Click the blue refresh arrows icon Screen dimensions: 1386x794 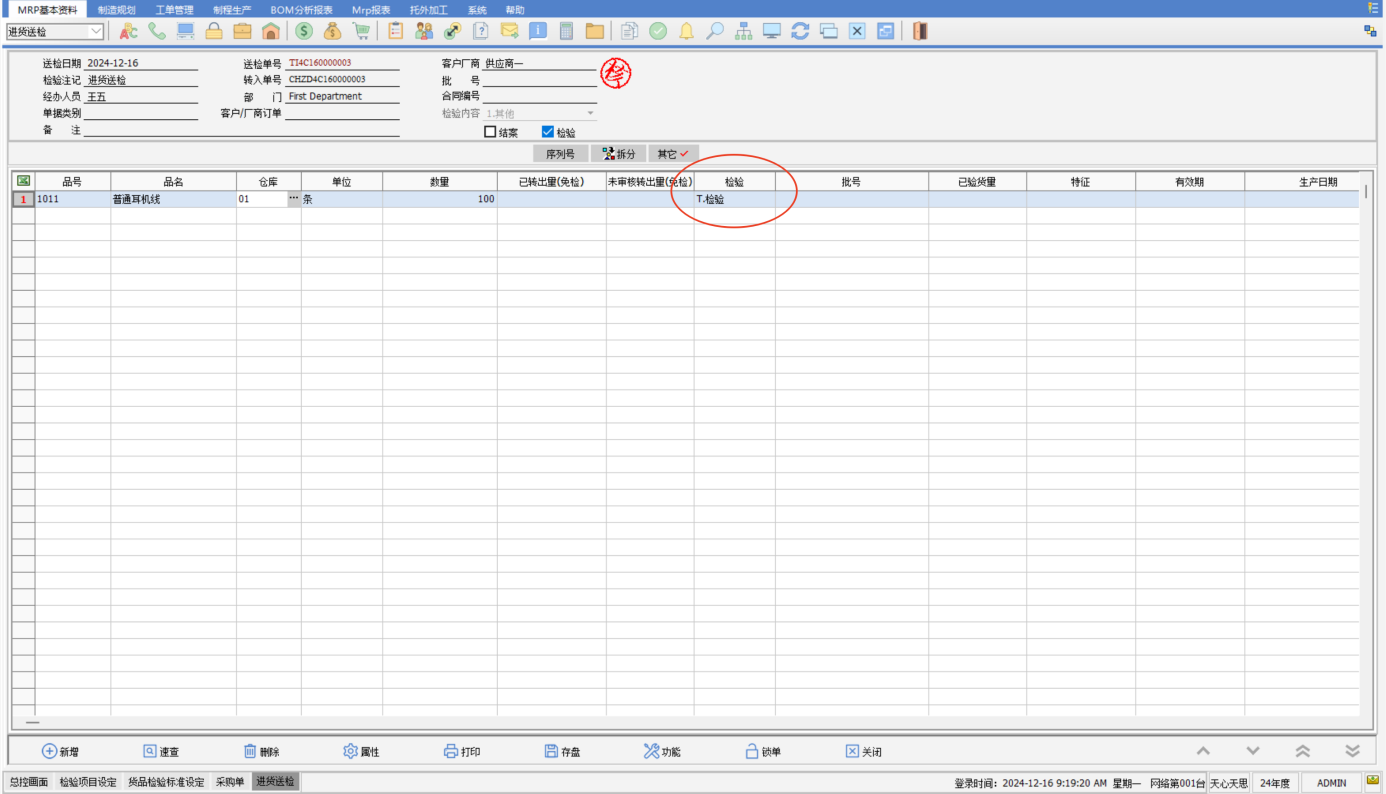click(x=800, y=31)
